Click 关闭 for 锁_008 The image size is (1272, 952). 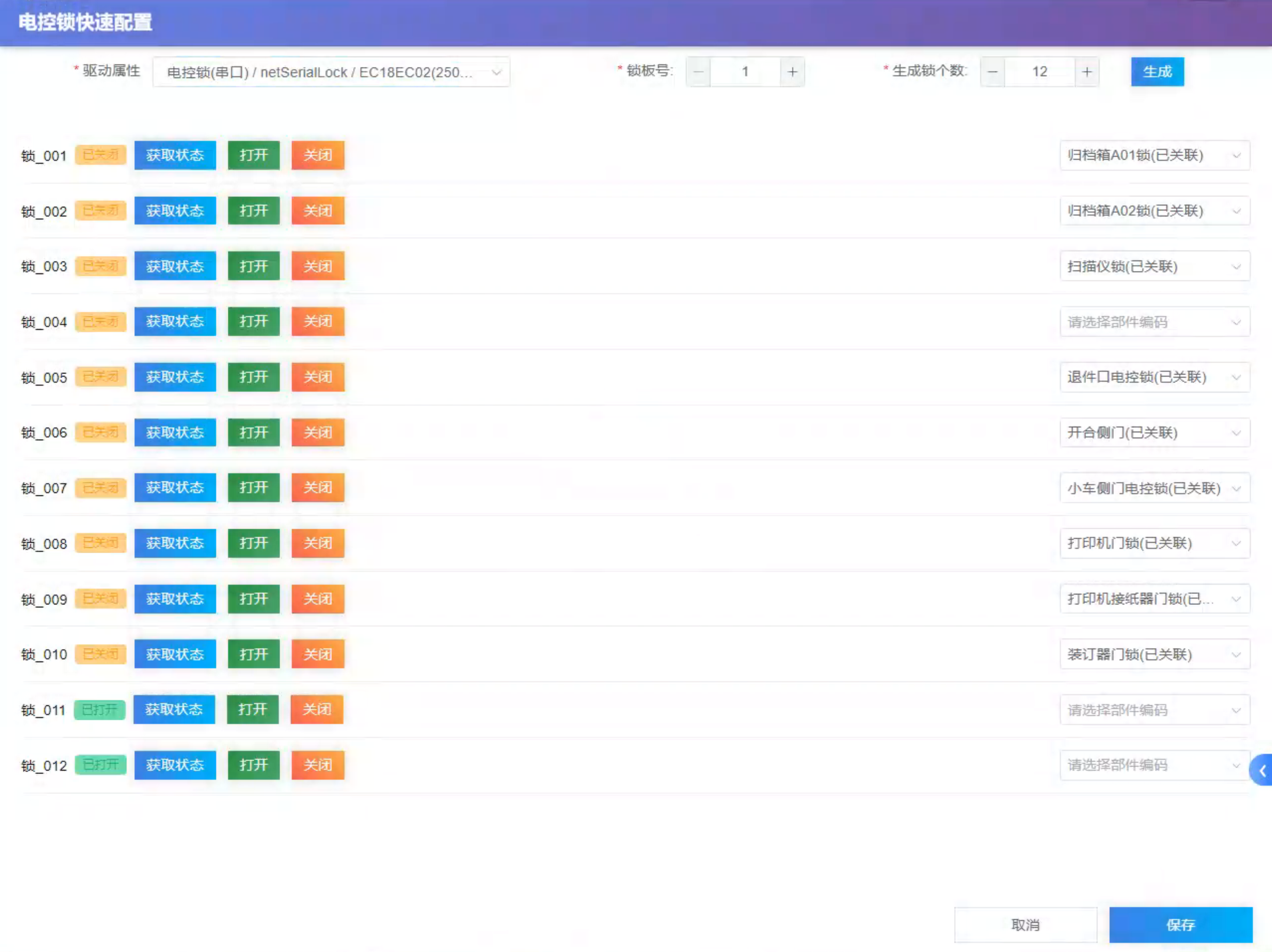pyautogui.click(x=318, y=543)
